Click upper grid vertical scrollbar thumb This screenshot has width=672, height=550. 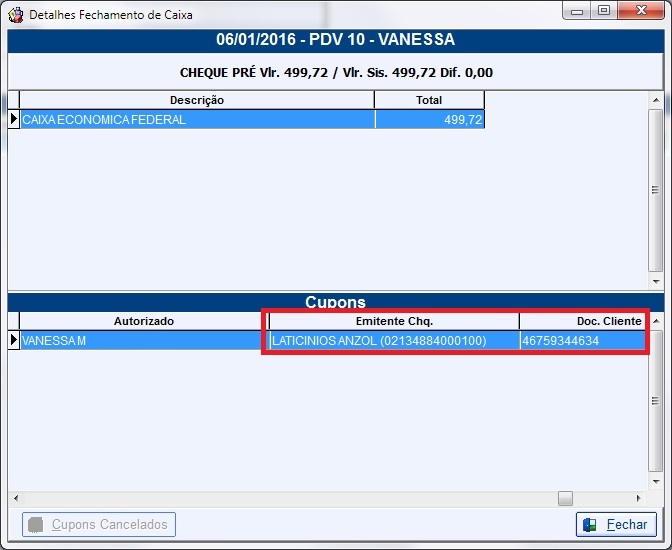click(x=656, y=190)
